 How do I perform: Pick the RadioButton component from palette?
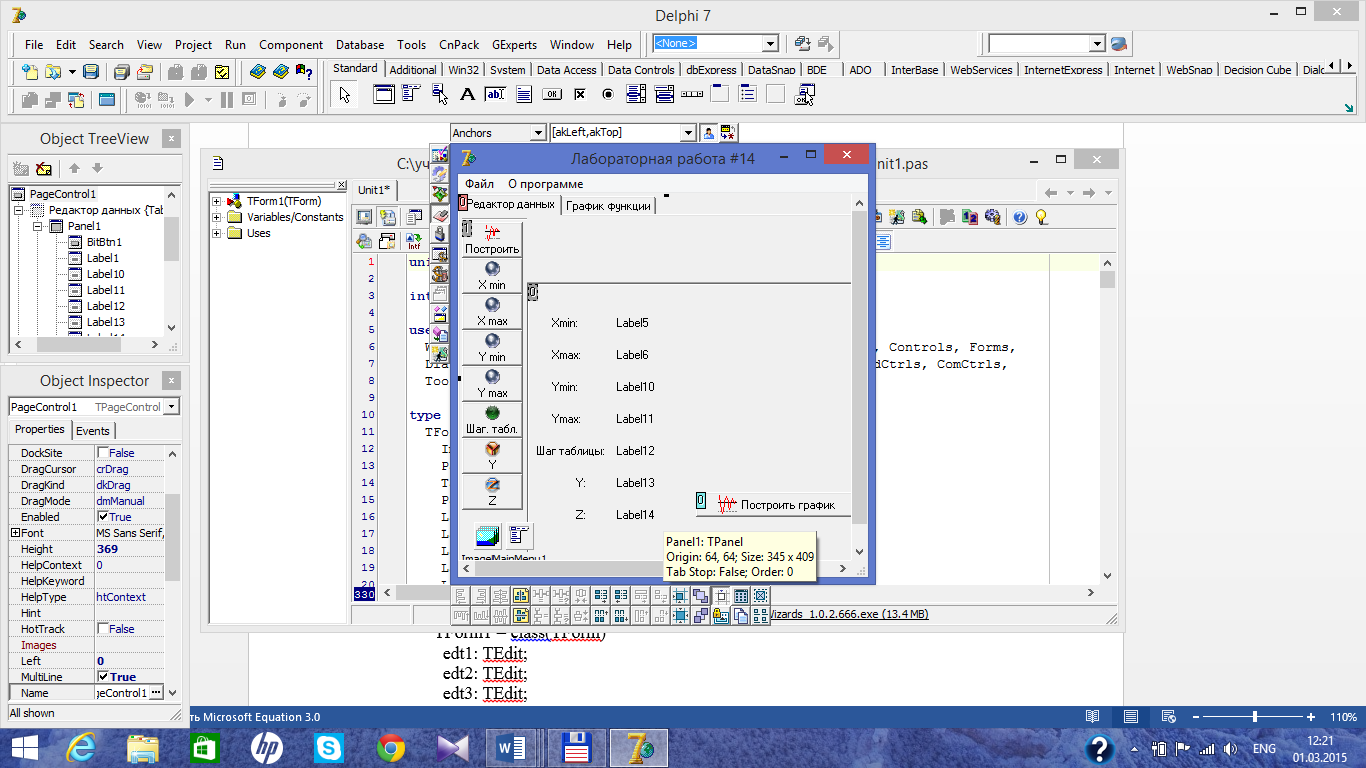point(607,95)
